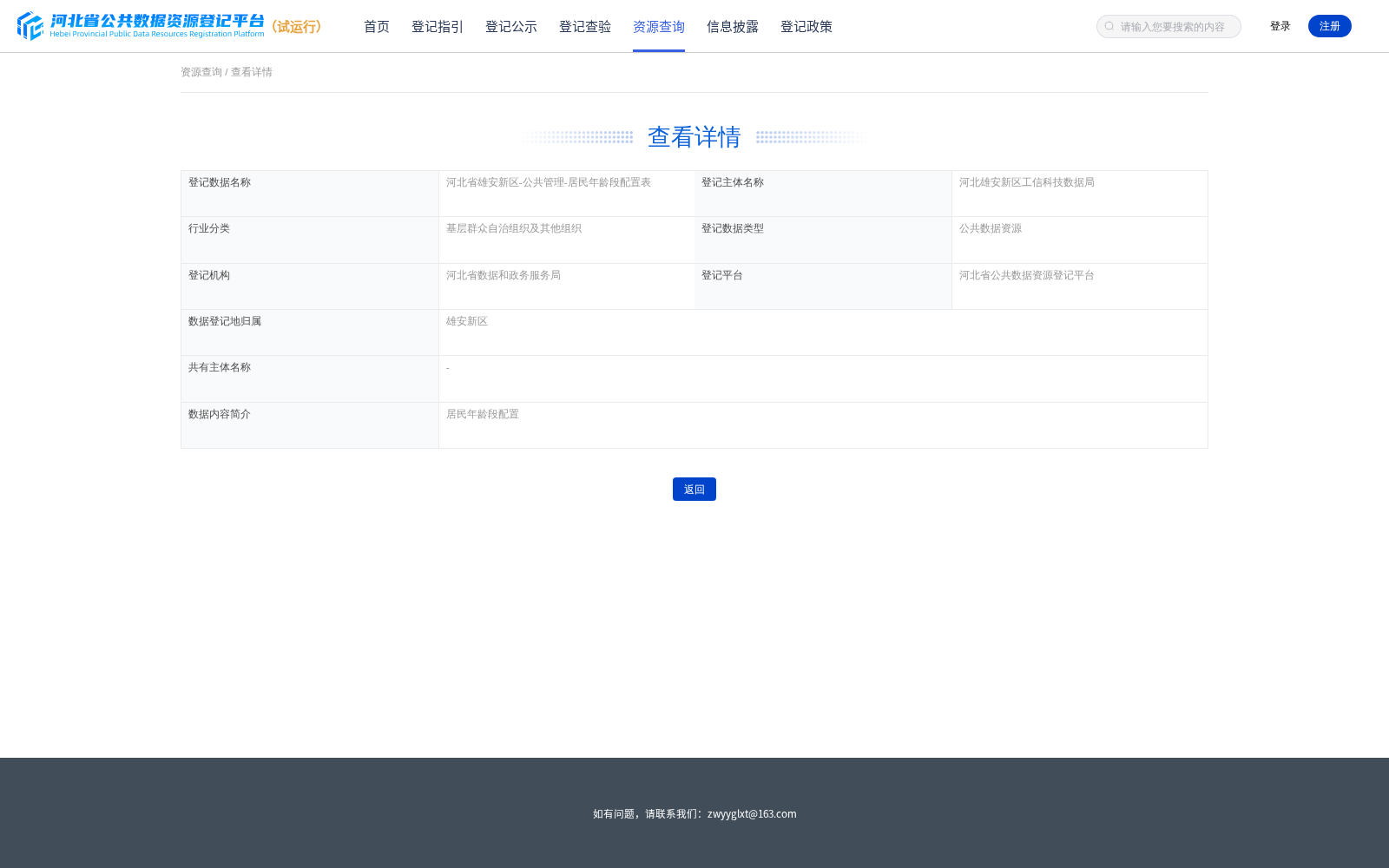Click 查看详情 in the breadcrumb

point(252,72)
